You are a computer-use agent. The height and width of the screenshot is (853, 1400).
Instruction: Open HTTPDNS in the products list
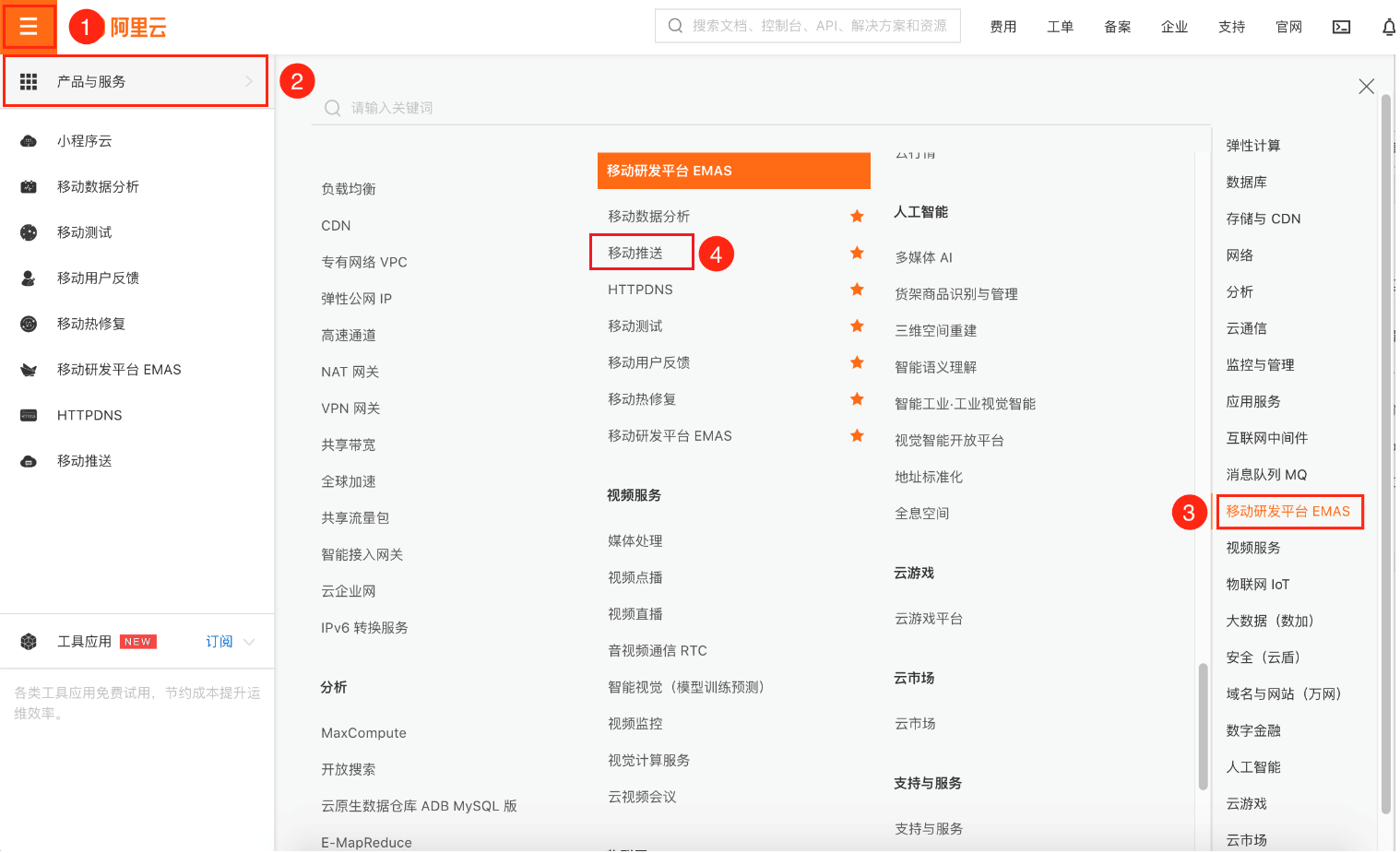click(x=640, y=290)
